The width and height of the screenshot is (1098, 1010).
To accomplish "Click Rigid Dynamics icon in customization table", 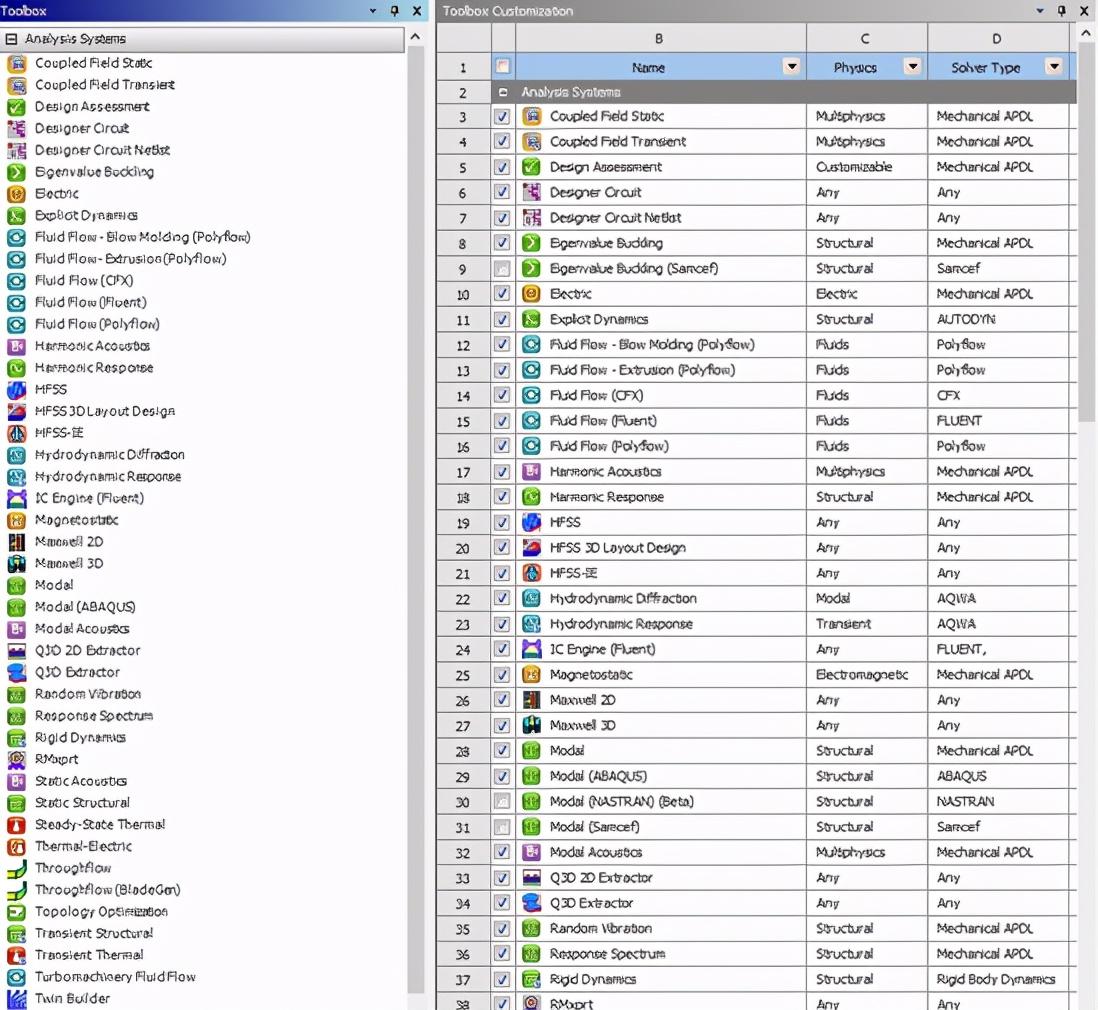I will [x=531, y=979].
